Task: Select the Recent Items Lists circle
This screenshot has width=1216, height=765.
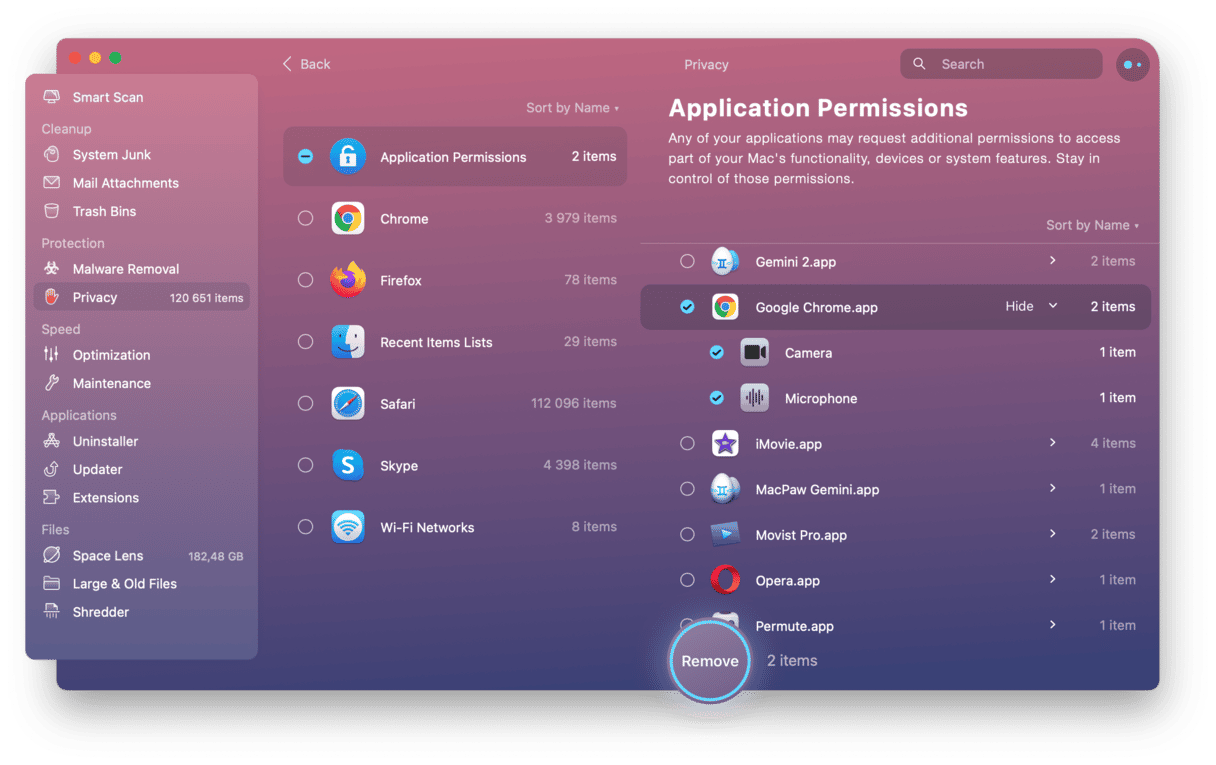Action: [306, 342]
